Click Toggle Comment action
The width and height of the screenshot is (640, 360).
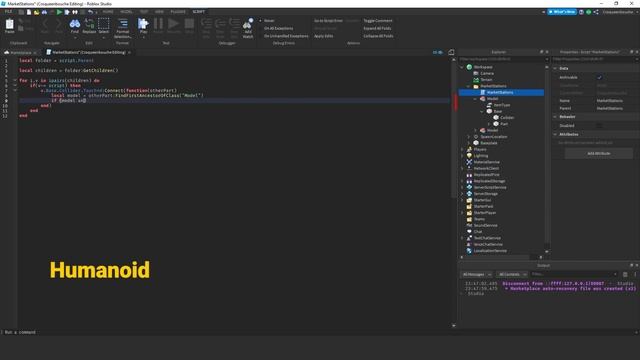tap(378, 21)
